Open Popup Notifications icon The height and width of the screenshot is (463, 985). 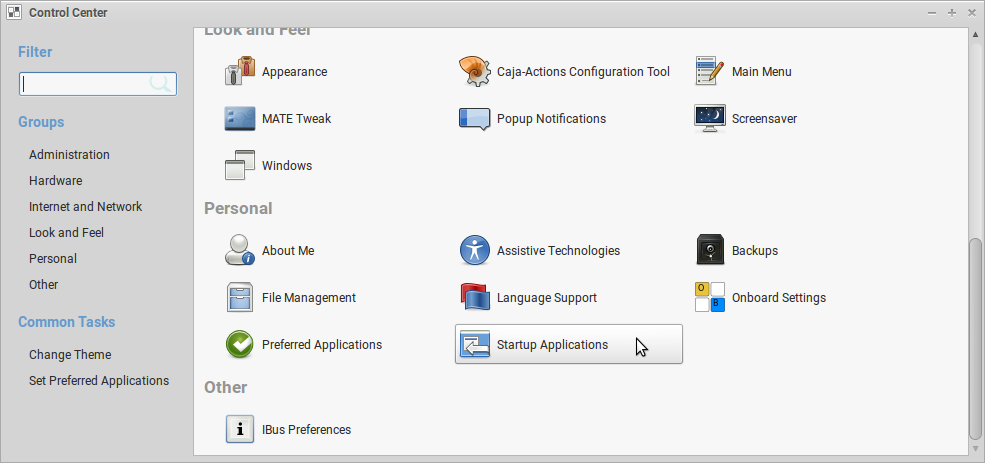pyautogui.click(x=474, y=119)
